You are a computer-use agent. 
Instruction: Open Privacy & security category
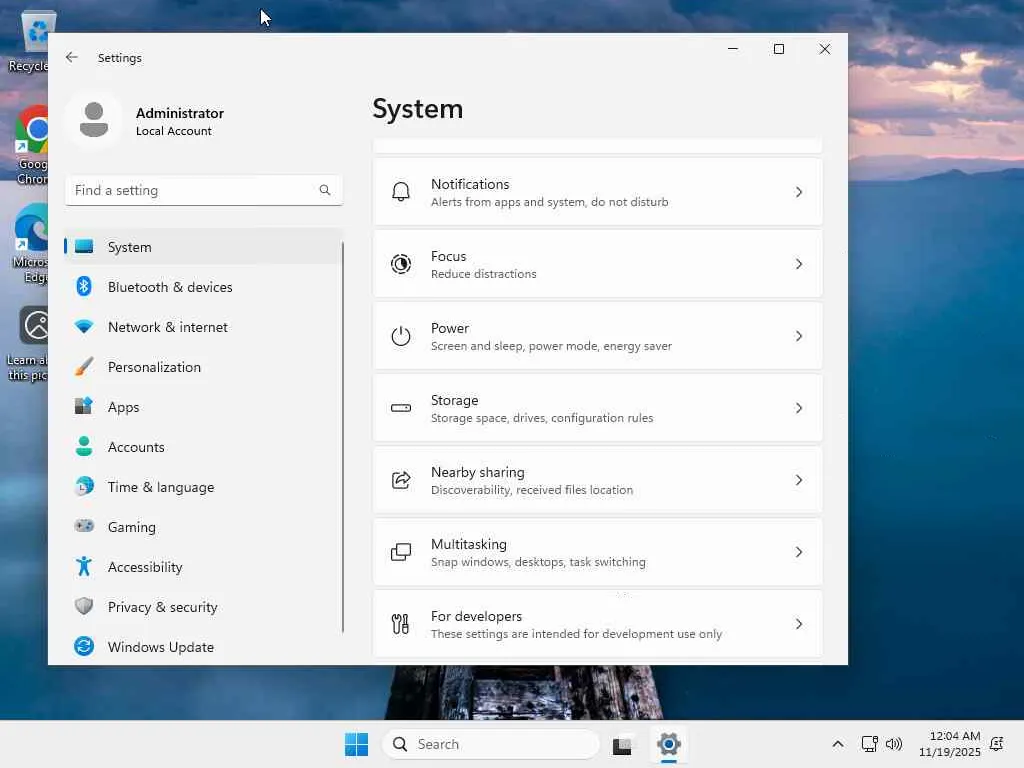203,606
